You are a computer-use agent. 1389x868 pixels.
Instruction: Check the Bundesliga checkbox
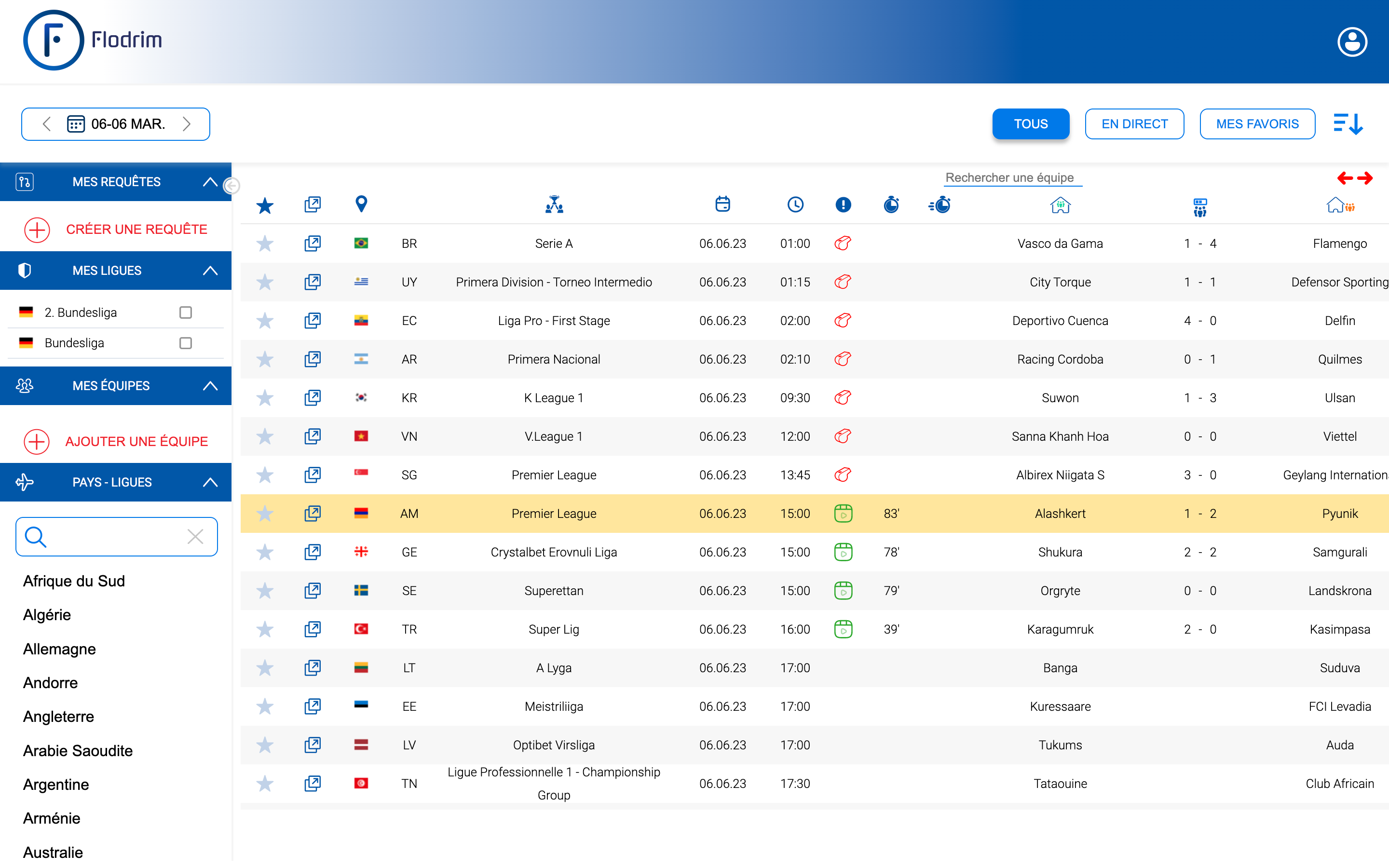(x=185, y=343)
